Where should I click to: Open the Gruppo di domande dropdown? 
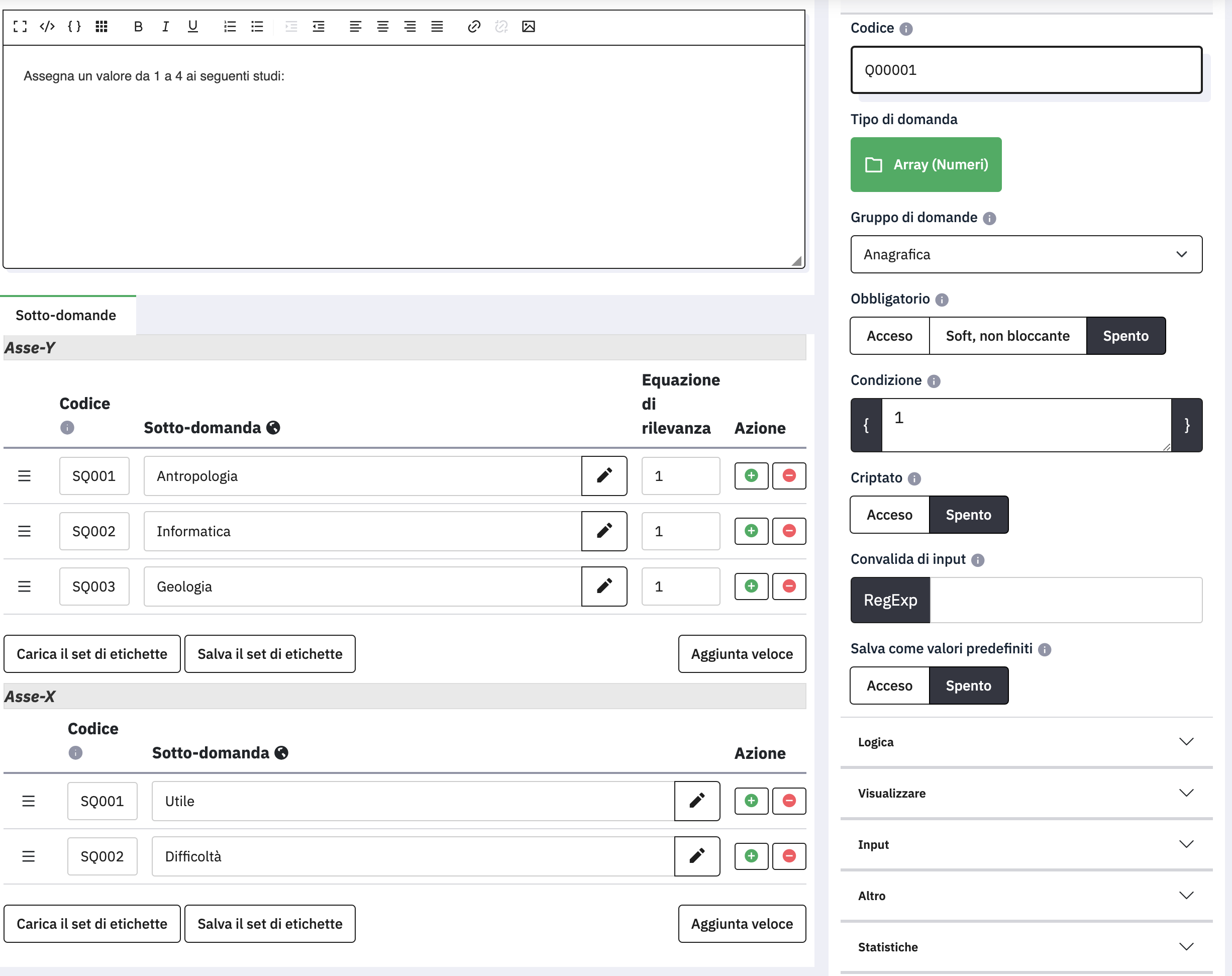pos(1026,254)
